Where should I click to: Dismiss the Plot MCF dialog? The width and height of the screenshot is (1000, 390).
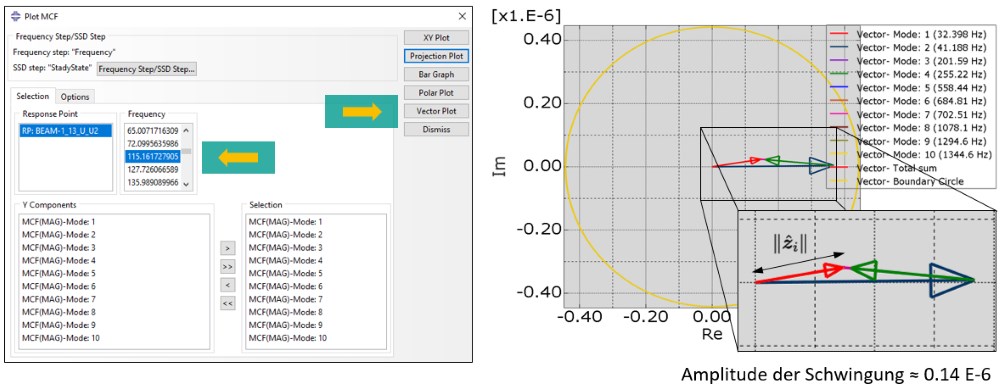(437, 129)
